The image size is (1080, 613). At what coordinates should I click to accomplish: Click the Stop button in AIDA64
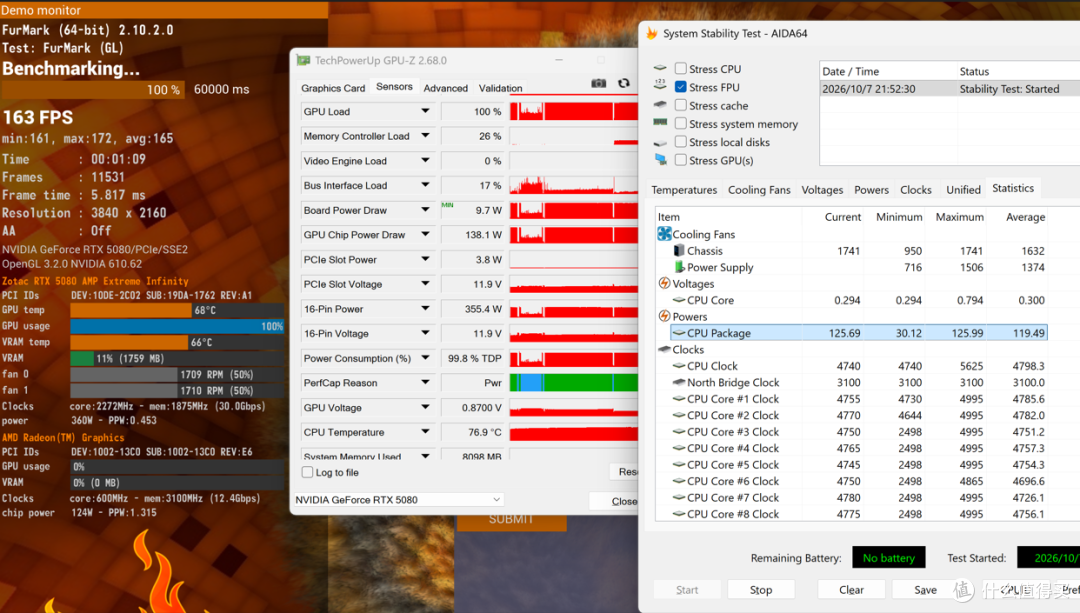point(760,590)
